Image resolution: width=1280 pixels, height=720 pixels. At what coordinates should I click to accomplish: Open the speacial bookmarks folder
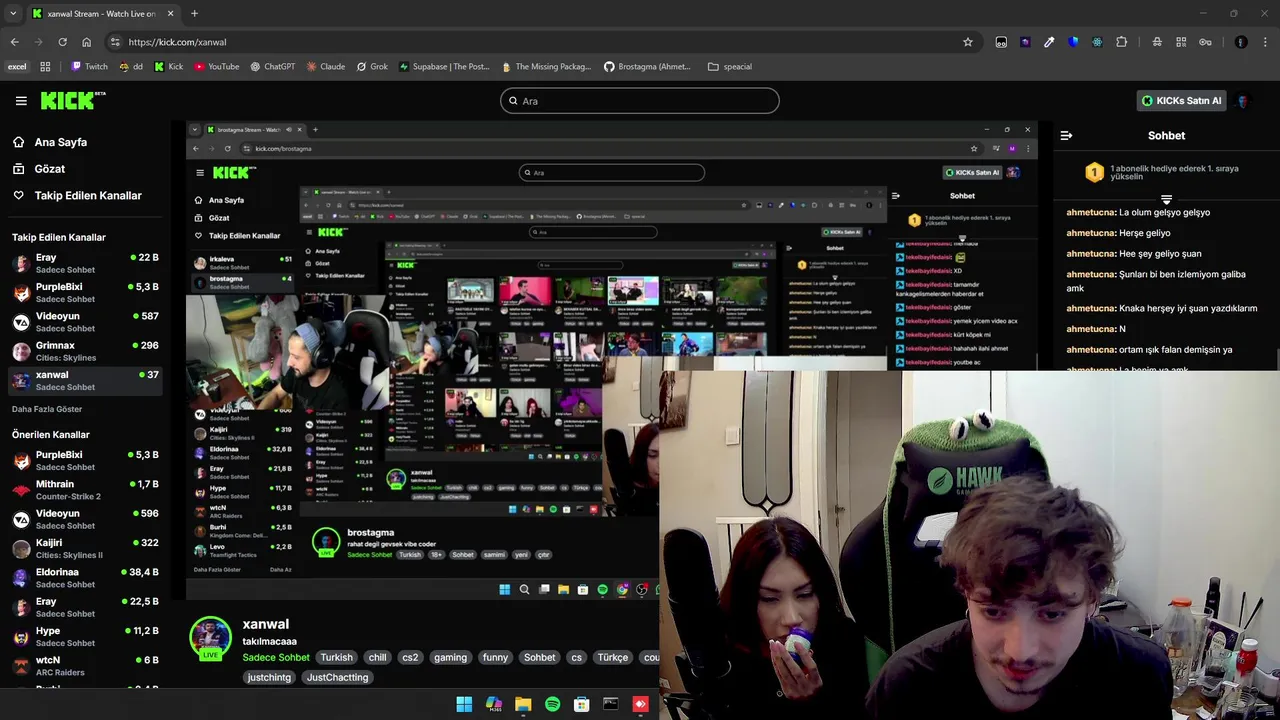(730, 67)
